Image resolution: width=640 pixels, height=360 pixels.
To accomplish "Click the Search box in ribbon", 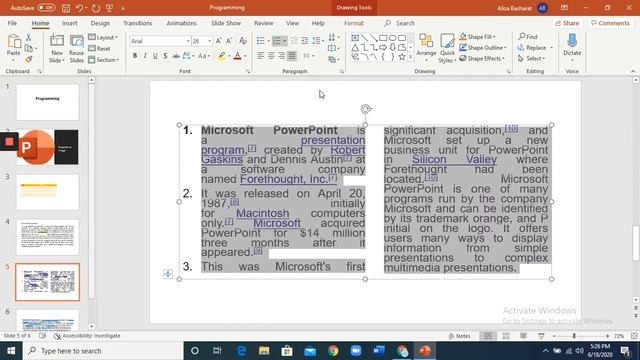I will 400,23.
